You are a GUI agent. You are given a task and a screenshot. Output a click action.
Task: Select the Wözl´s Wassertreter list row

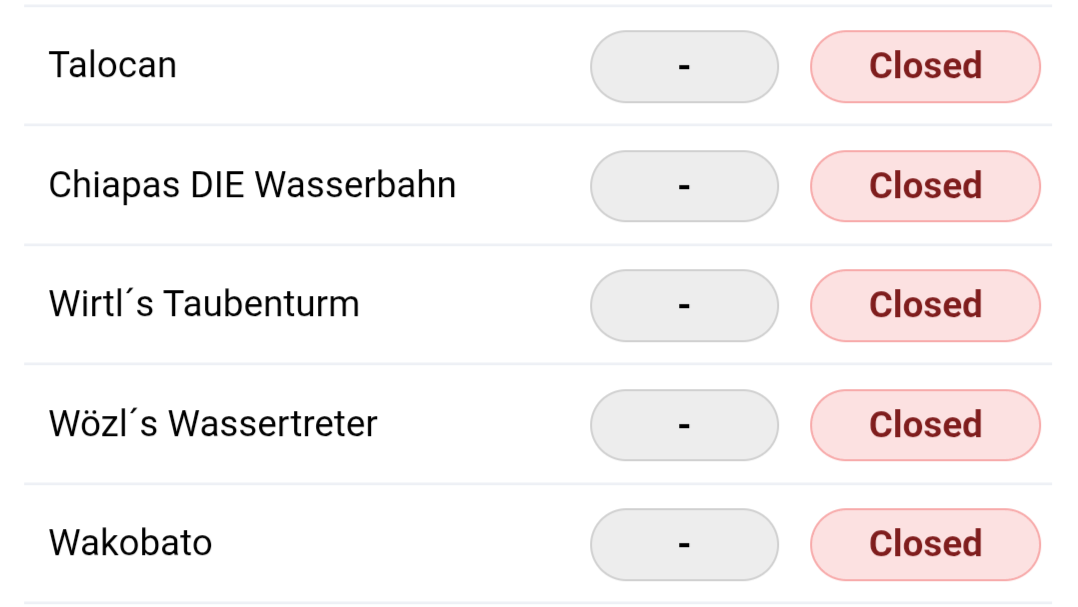538,424
